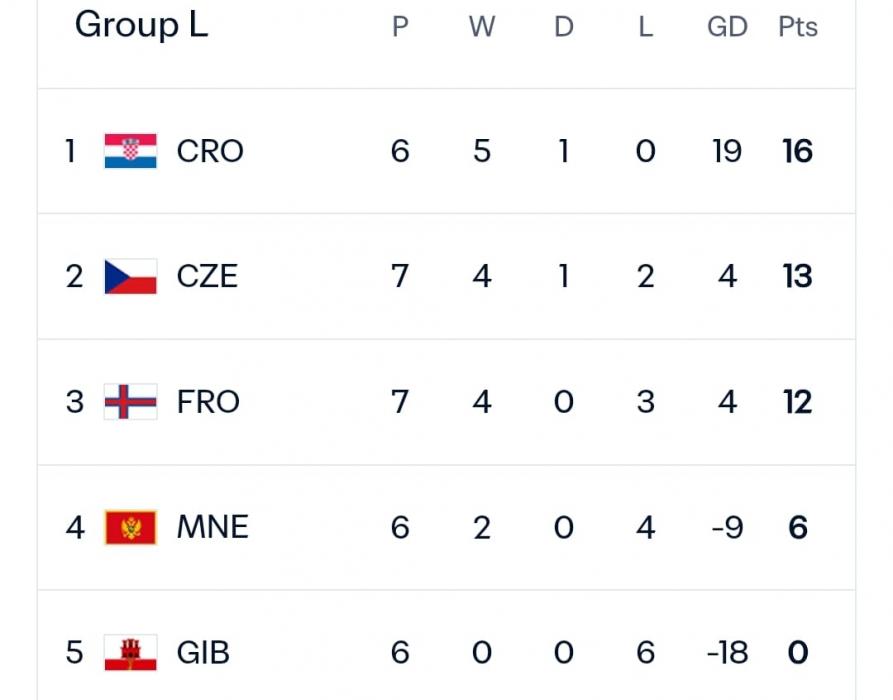The width and height of the screenshot is (893, 700).
Task: Click Croatia's 16 points value
Action: (x=798, y=151)
